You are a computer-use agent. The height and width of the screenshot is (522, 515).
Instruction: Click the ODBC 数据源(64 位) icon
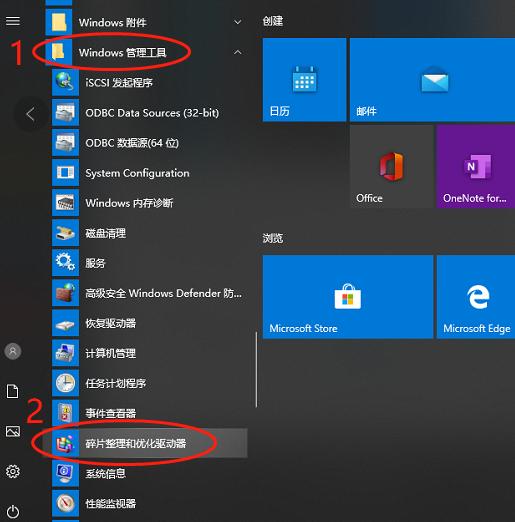coord(65,143)
